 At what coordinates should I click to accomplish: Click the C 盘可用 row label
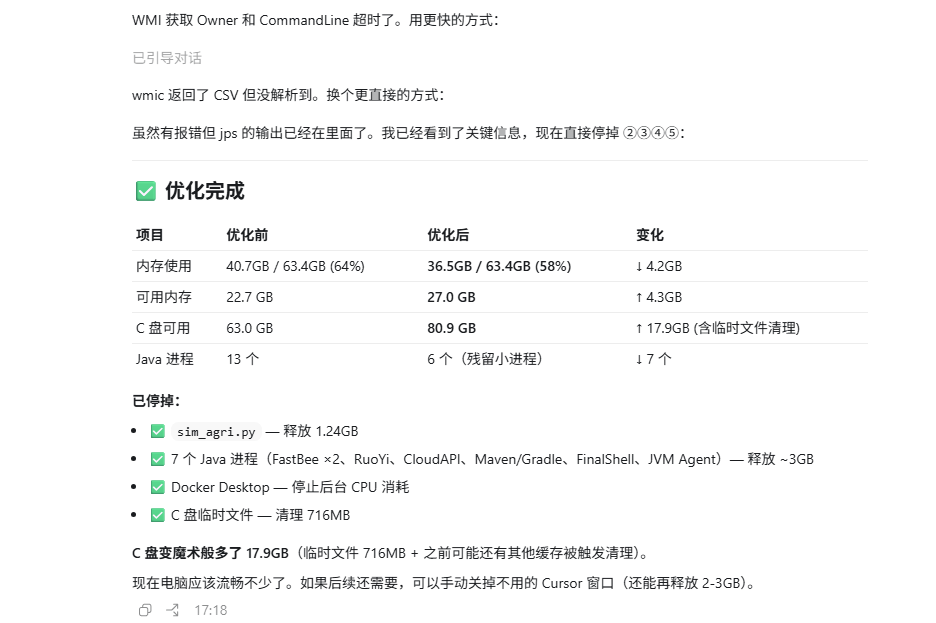click(x=163, y=328)
